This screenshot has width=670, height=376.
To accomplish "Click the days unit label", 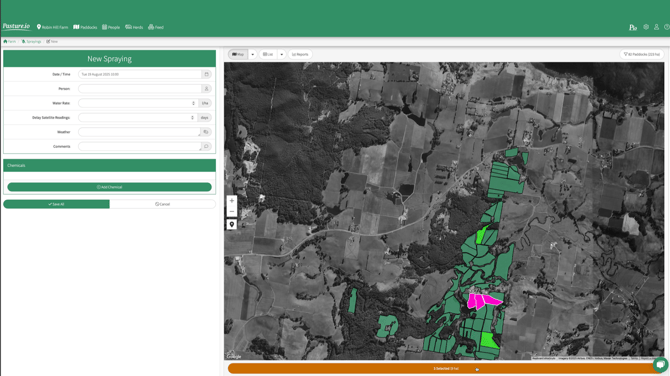I will (205, 118).
